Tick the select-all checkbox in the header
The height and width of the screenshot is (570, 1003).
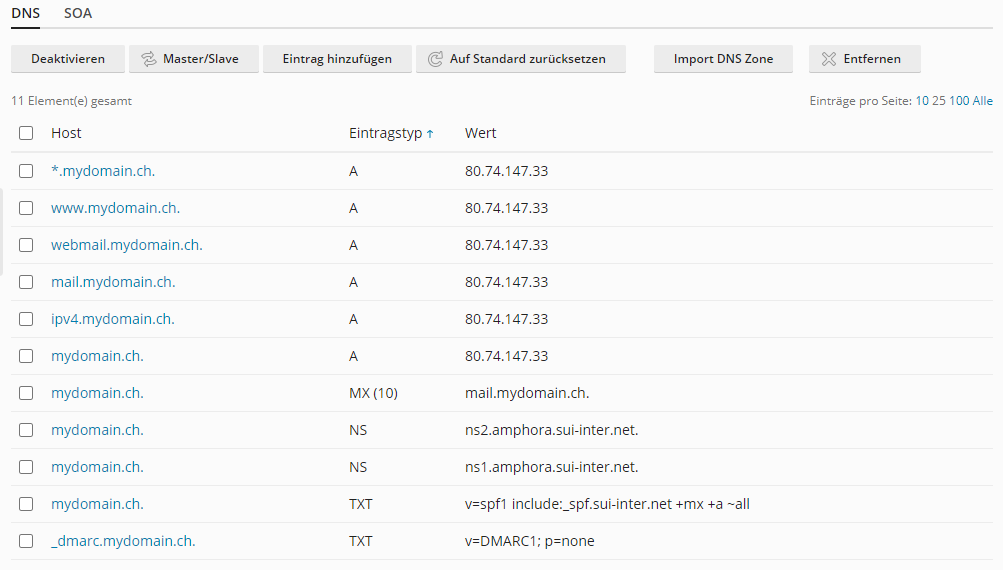coord(26,133)
